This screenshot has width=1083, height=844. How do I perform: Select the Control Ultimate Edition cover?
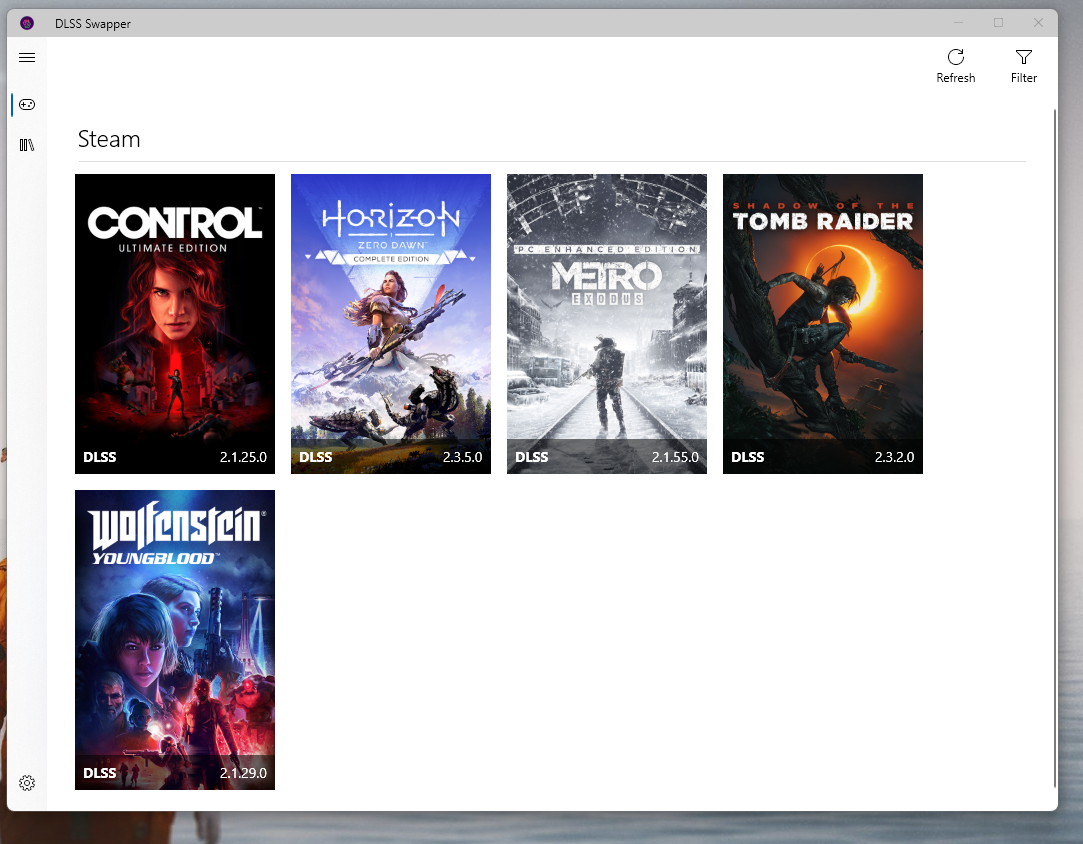click(x=175, y=324)
